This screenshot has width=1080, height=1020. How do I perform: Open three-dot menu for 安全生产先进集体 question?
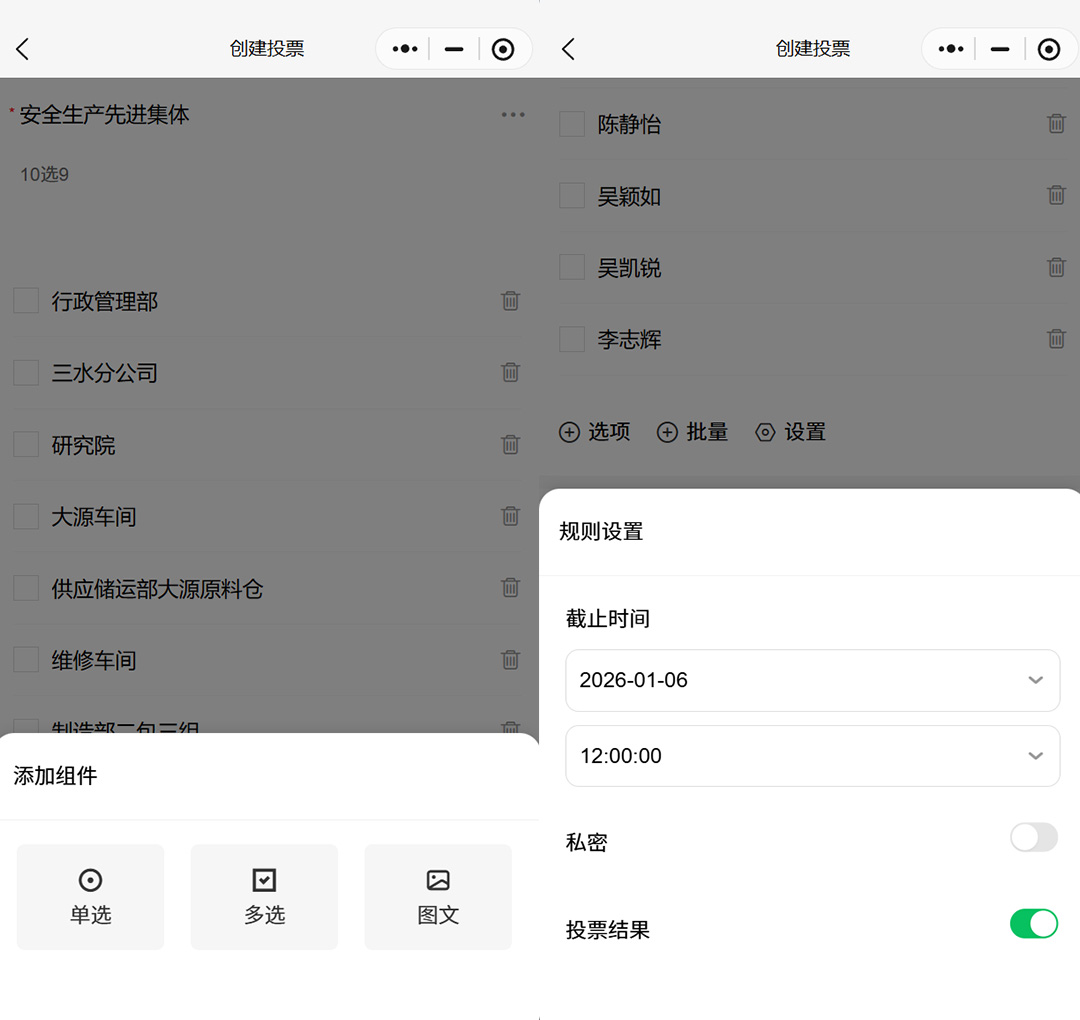(513, 115)
